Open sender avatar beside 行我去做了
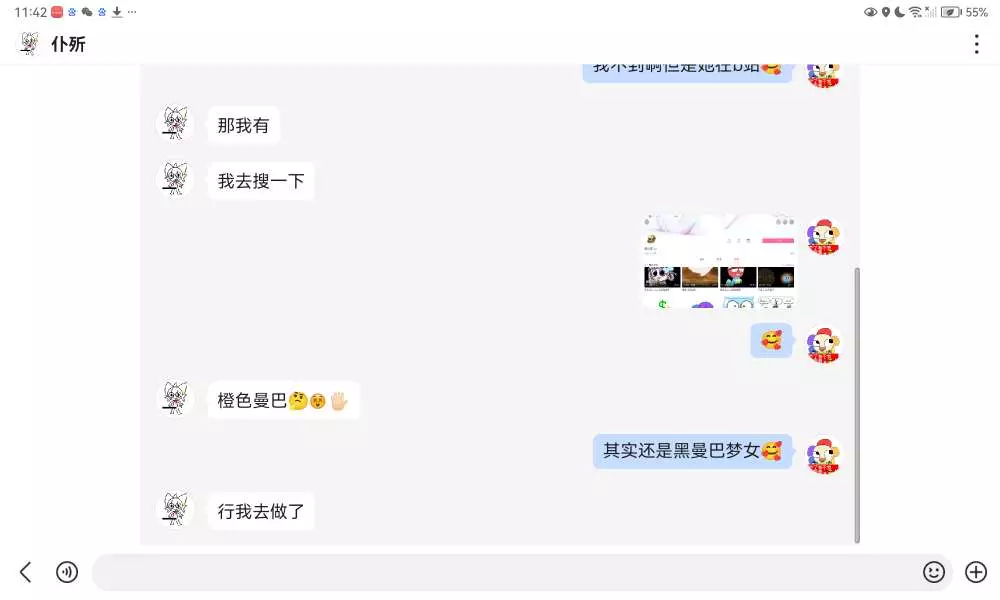1000x600 pixels. 175,509
